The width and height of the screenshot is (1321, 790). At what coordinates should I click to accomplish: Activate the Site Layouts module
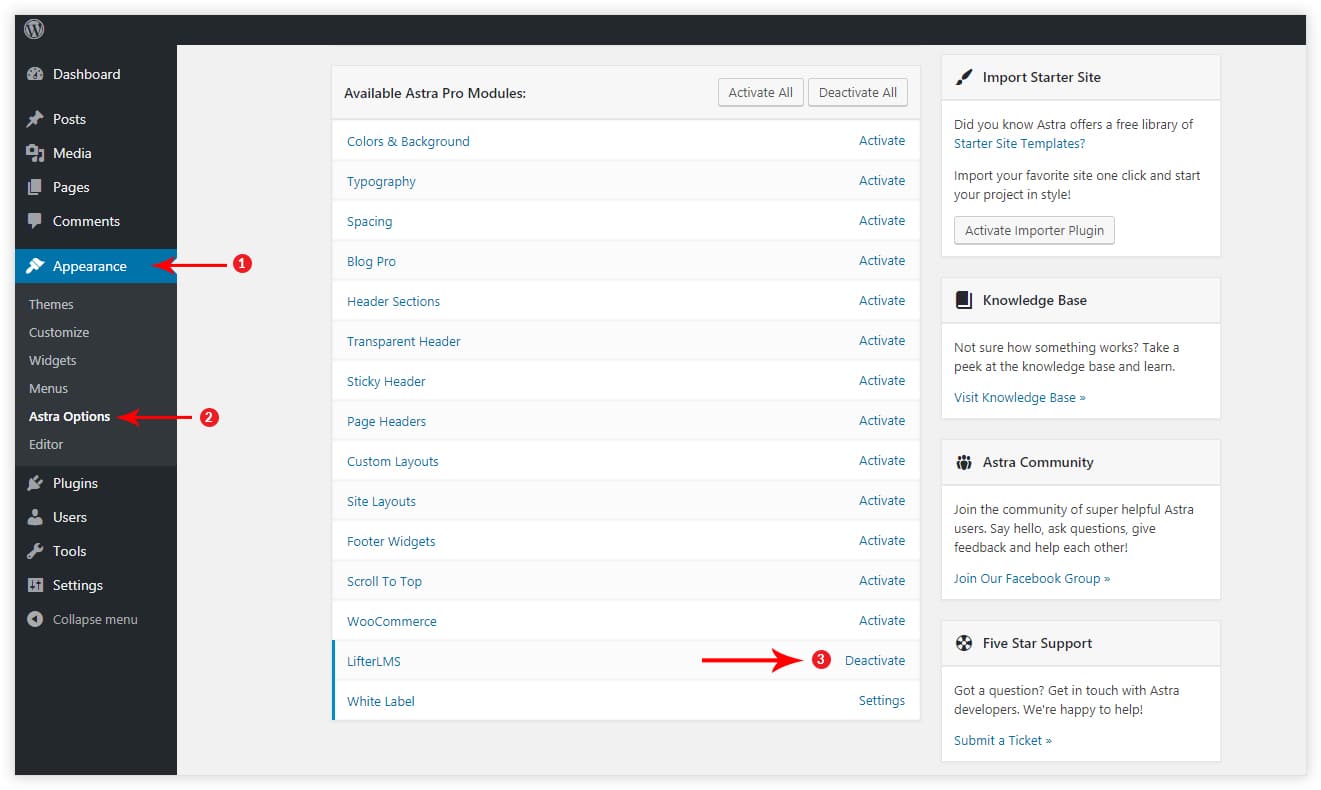[882, 501]
